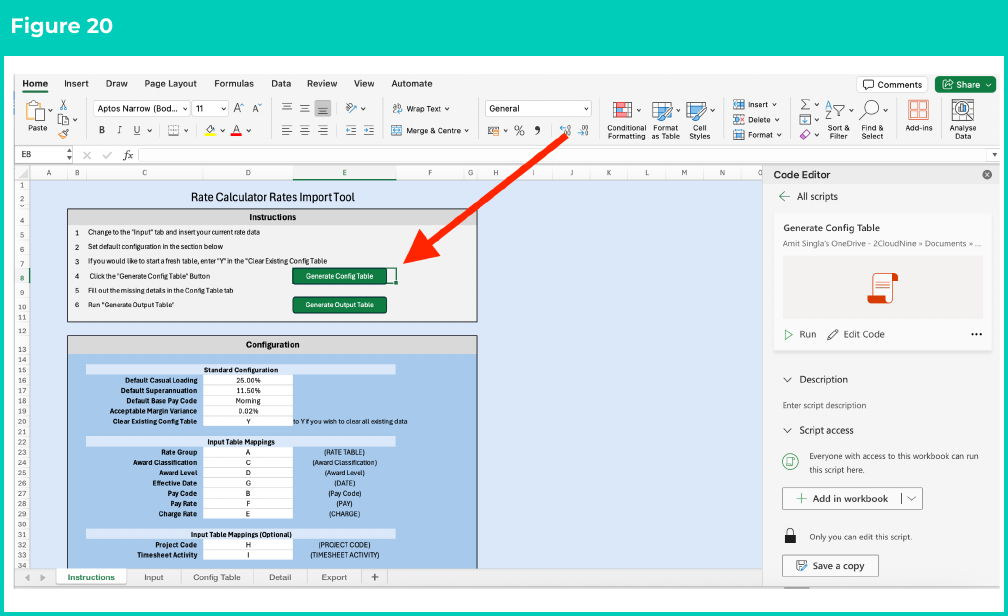Open Conditional Formatting
The width and height of the screenshot is (1008, 616).
[x=626, y=120]
